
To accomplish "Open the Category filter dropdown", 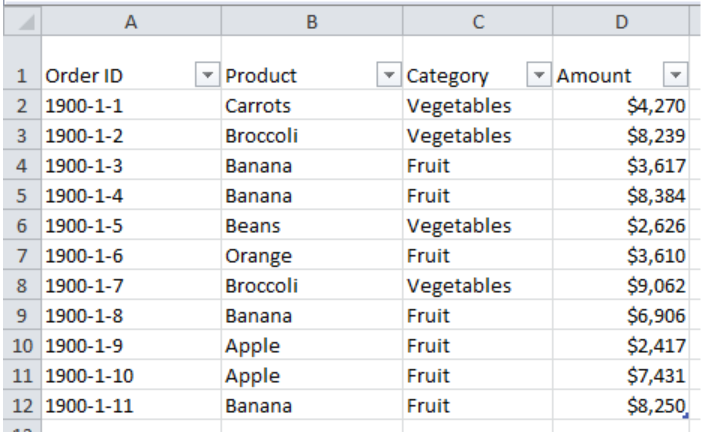I will tap(539, 75).
